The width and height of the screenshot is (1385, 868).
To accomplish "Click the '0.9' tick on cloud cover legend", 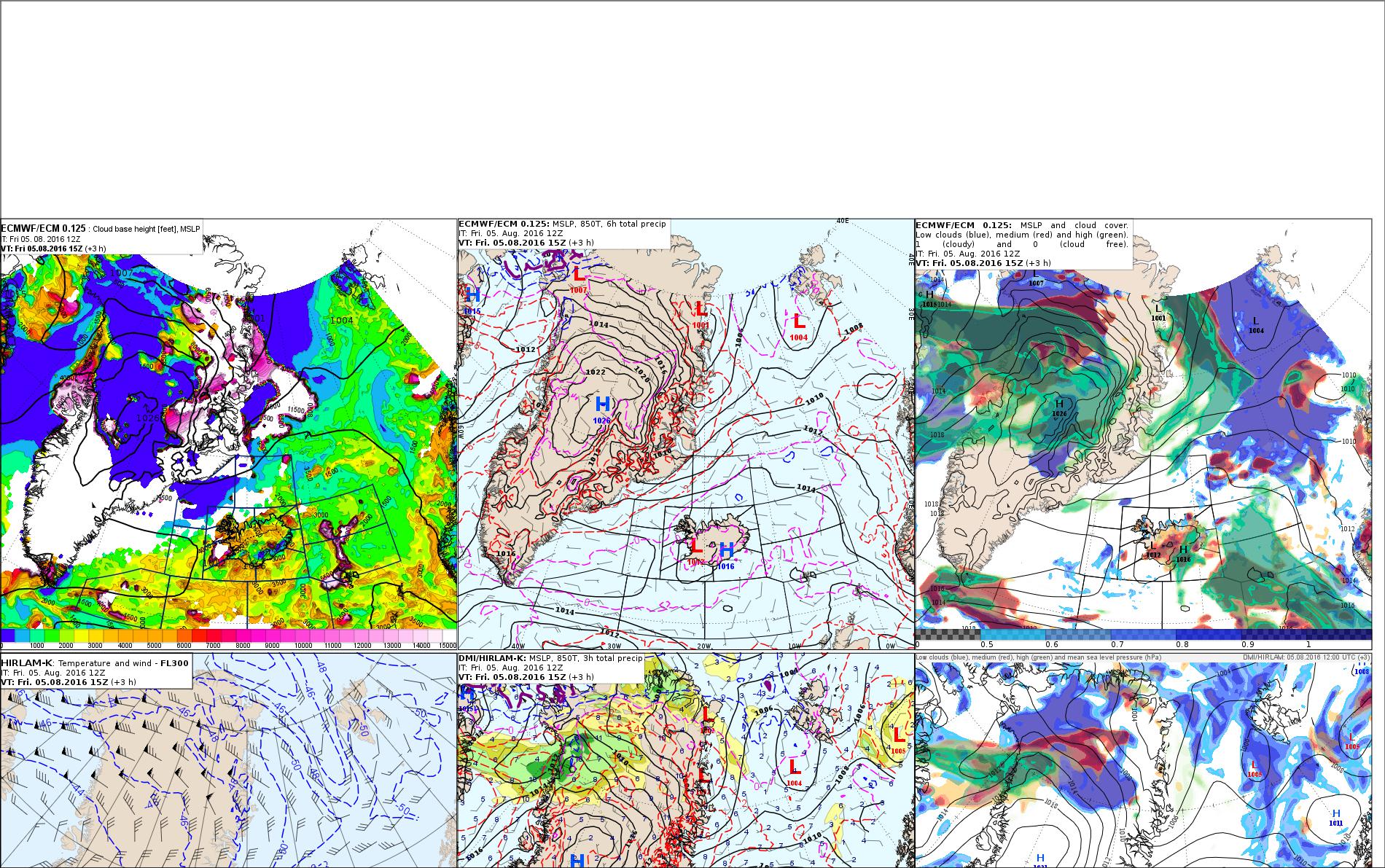I will pyautogui.click(x=1248, y=644).
